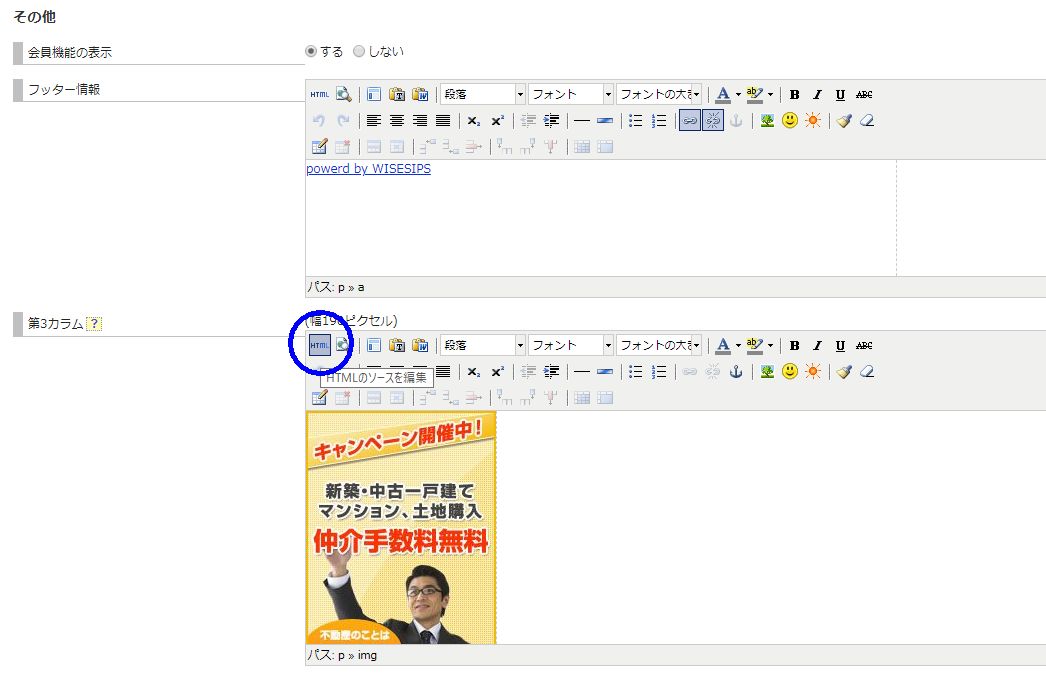
Task: Open 段落 format dropdown in フッター情報 editor
Action: coord(482,95)
